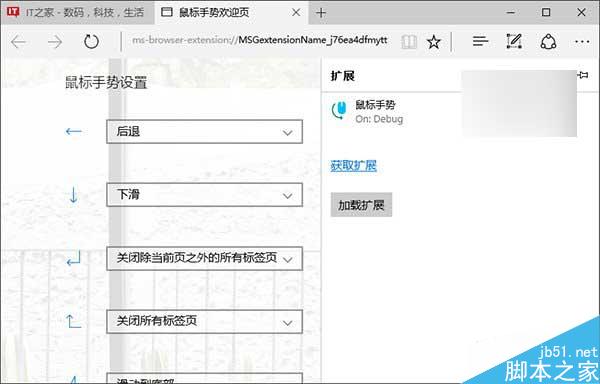Click the 鼠标手势 extension mouse icon
The height and width of the screenshot is (384, 600).
point(339,111)
